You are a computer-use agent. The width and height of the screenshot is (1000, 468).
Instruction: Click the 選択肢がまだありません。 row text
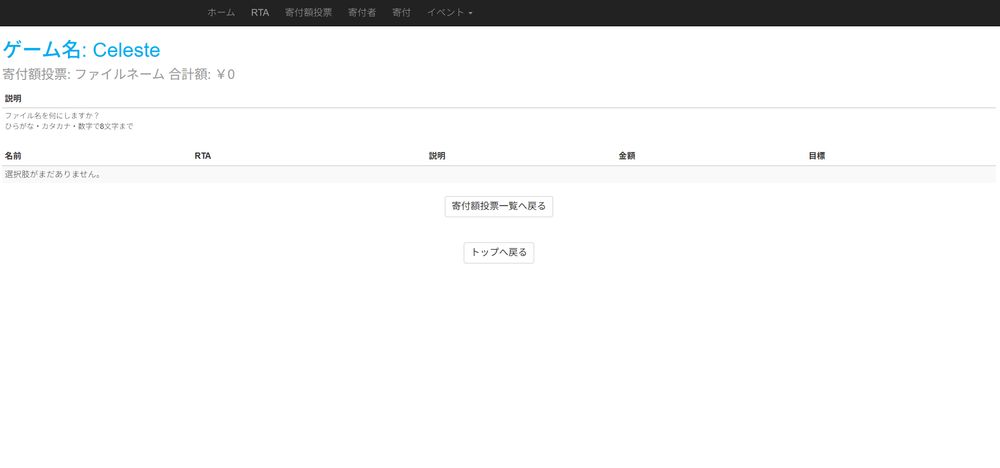pos(53,174)
